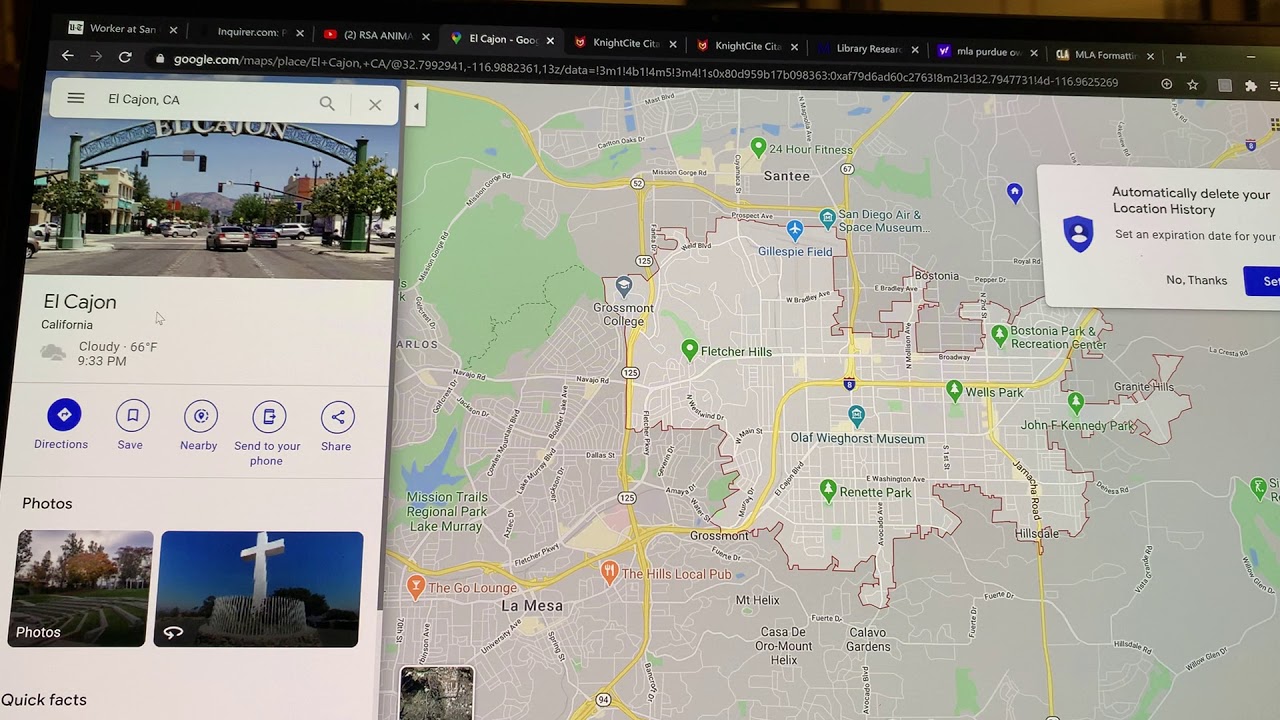Click the Santee city label
Viewport: 1280px width, 720px height.
(787, 176)
